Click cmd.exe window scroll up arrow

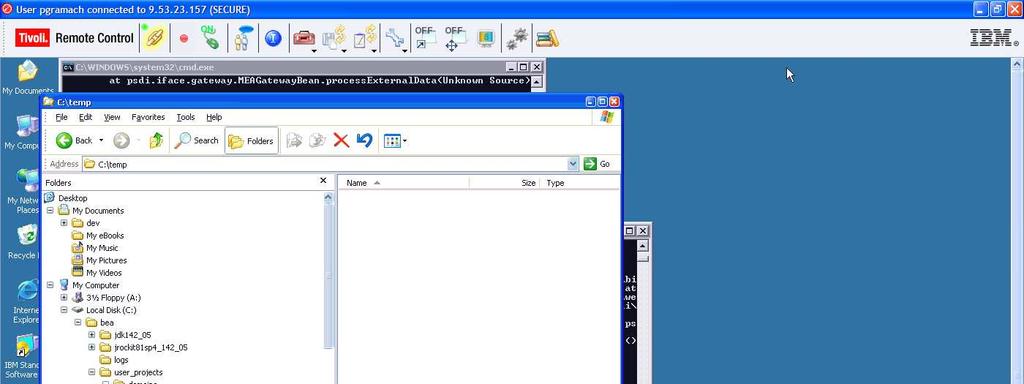click(x=537, y=82)
